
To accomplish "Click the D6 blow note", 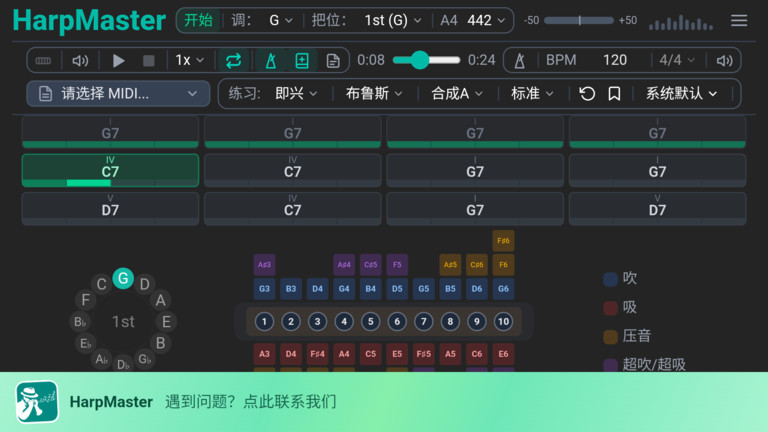I will click(477, 289).
